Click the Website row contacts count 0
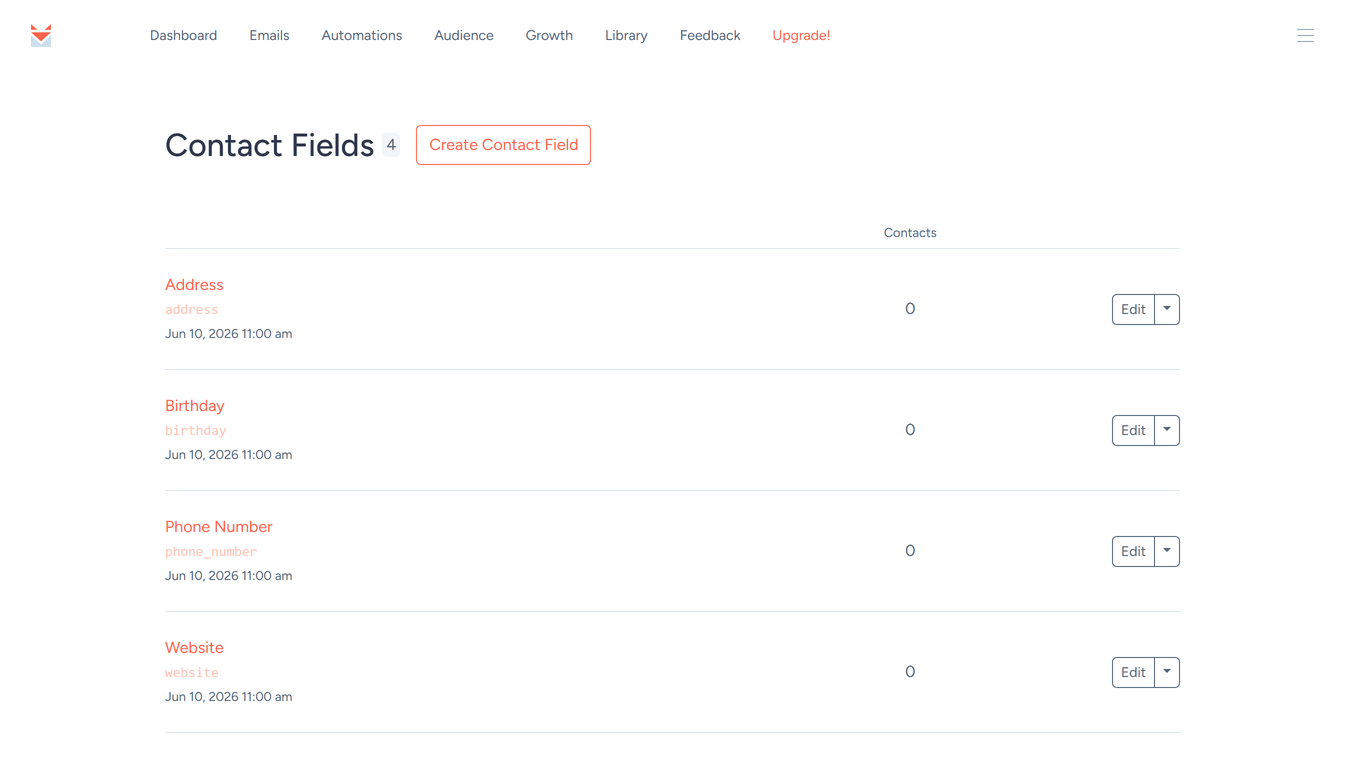 coord(910,672)
